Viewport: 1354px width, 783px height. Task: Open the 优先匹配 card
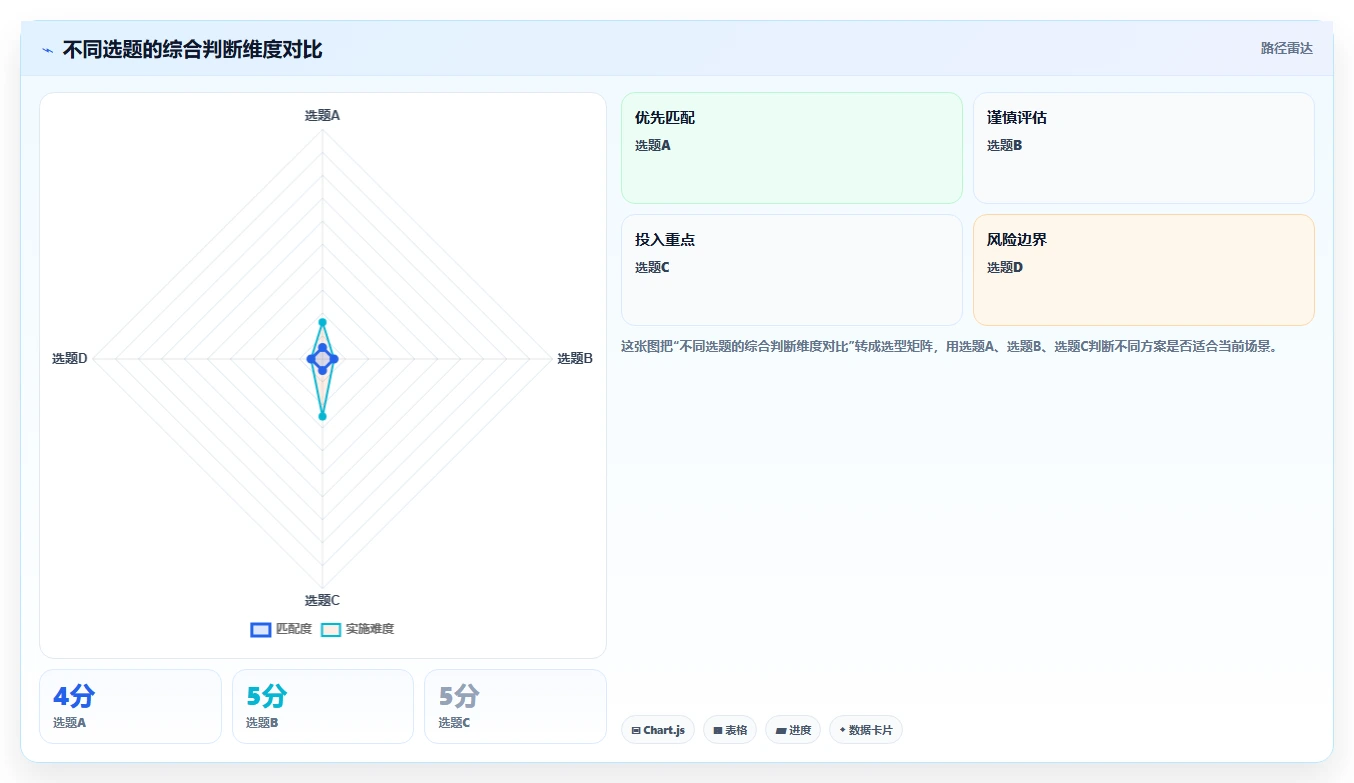[792, 148]
